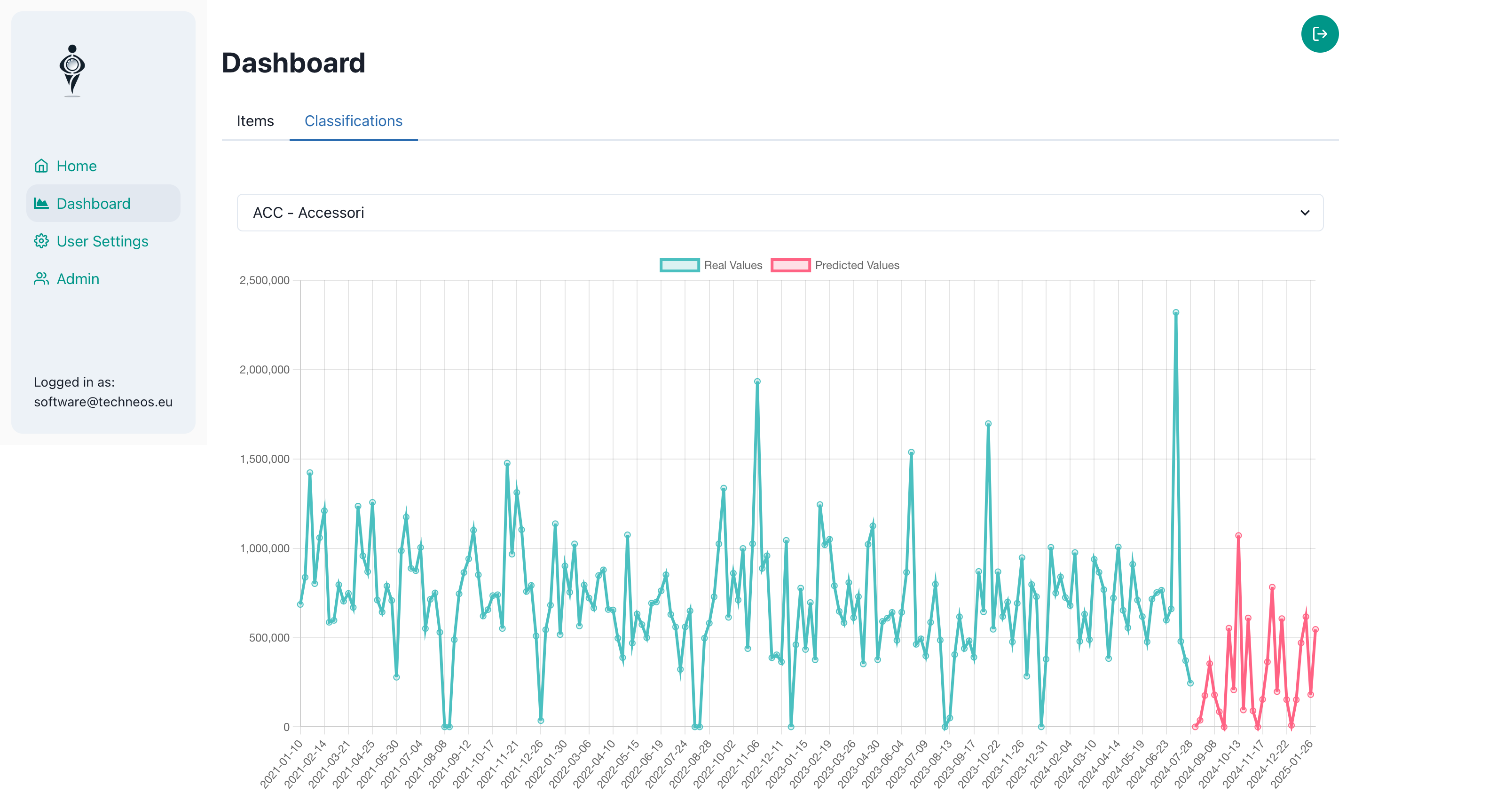Click the Admin users icon
The width and height of the screenshot is (1512, 809).
pos(41,279)
